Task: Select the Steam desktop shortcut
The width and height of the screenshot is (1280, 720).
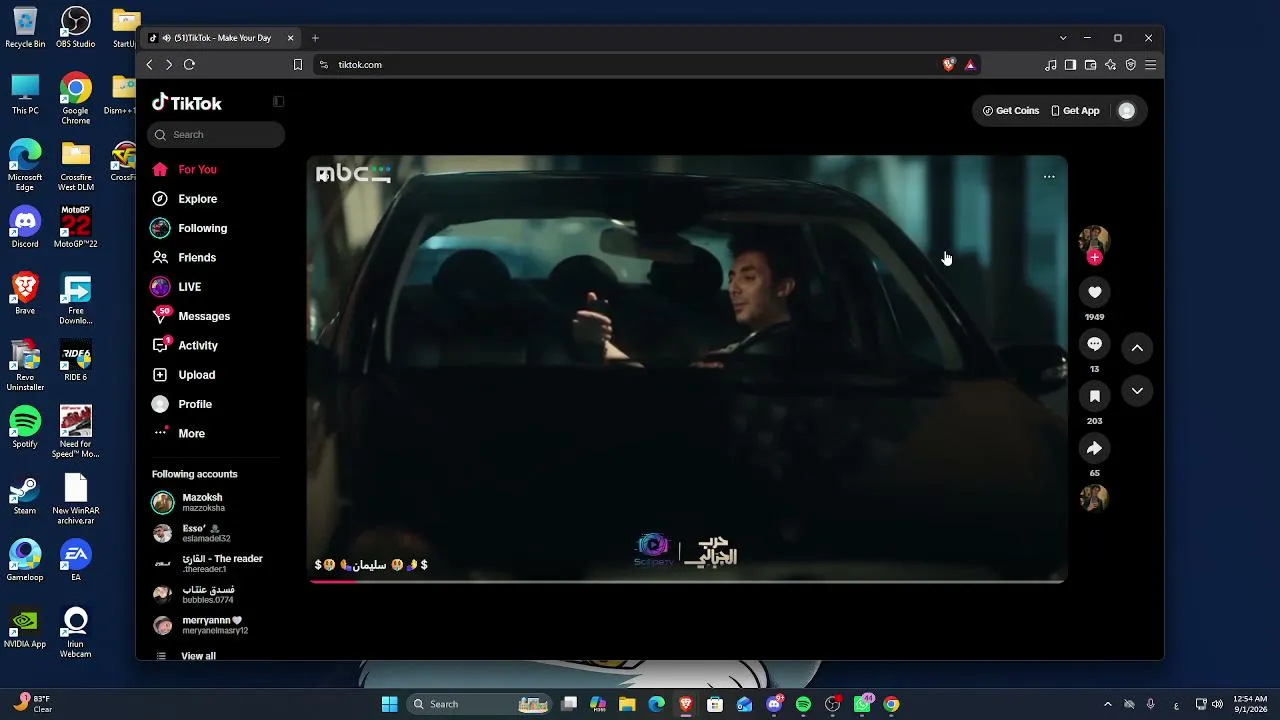Action: click(x=25, y=495)
